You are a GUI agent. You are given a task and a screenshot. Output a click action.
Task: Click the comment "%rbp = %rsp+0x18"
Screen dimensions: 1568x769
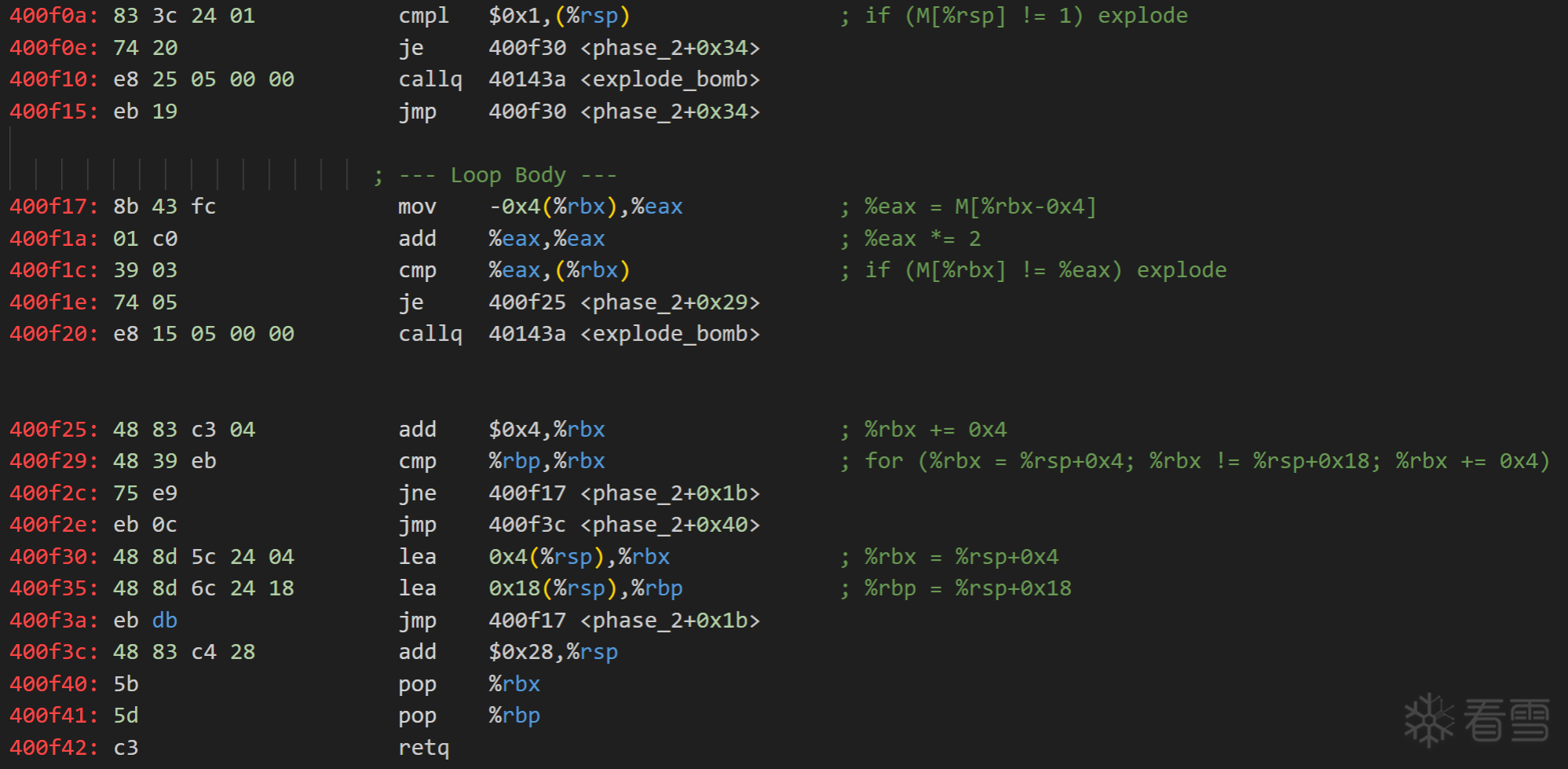click(x=967, y=588)
